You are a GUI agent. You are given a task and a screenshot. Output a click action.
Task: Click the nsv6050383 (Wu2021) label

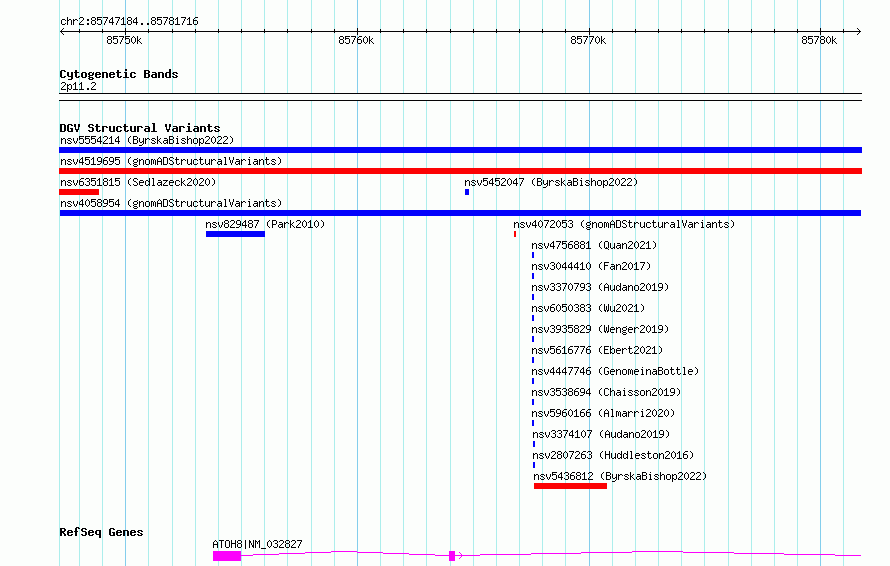tap(588, 308)
